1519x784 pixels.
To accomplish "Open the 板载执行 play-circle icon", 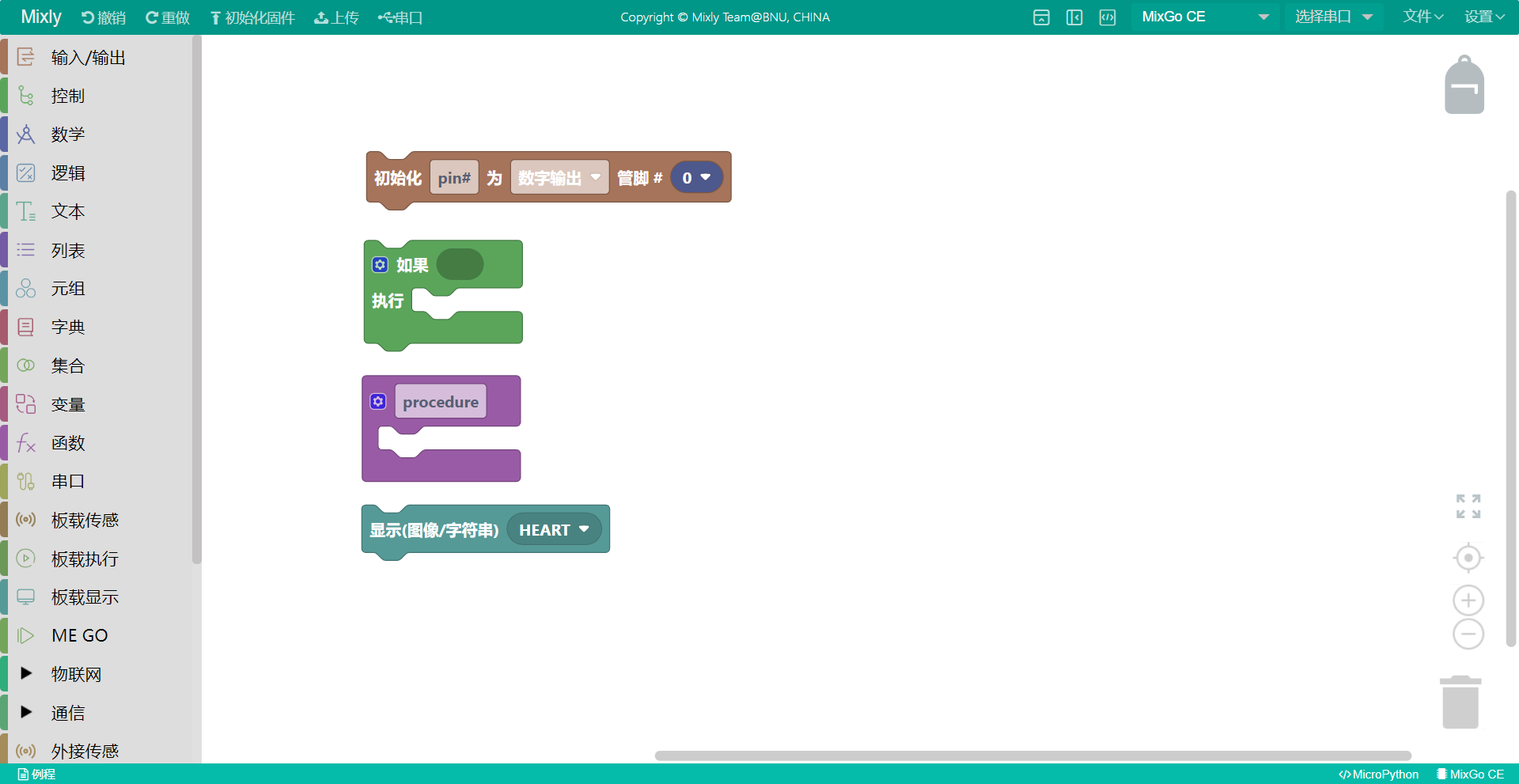I will pyautogui.click(x=25, y=559).
